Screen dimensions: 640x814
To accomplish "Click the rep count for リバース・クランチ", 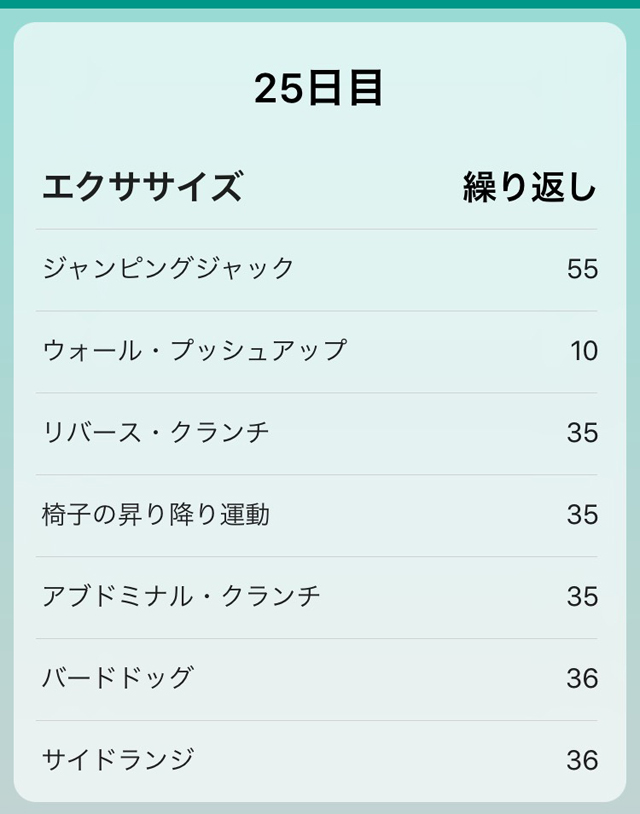I will [x=581, y=433].
